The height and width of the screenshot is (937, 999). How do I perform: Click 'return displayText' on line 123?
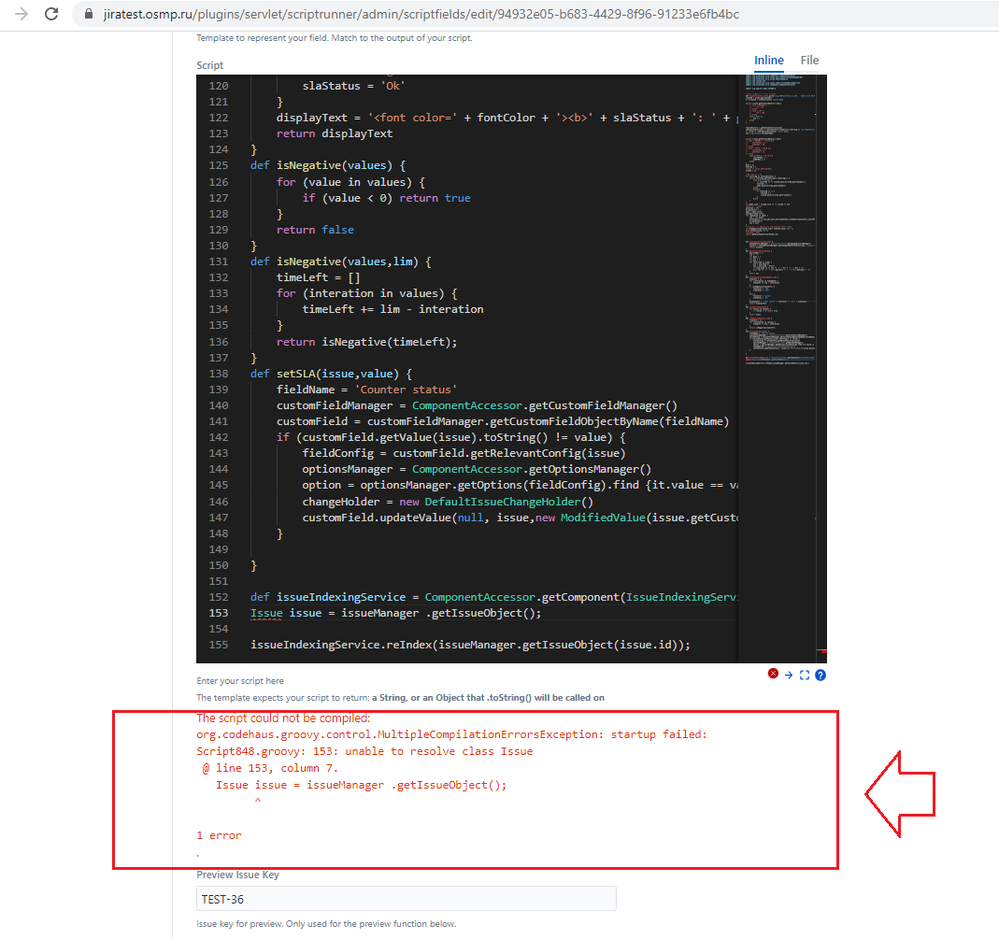click(334, 133)
